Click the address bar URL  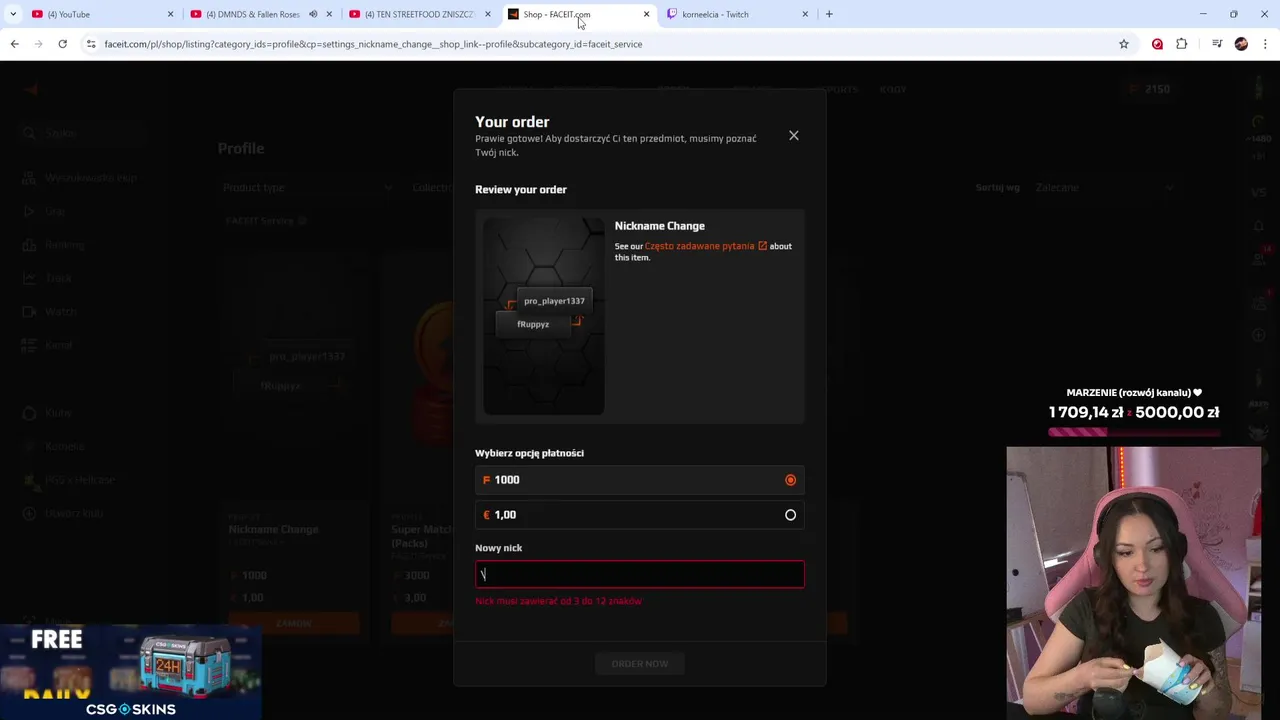(373, 44)
